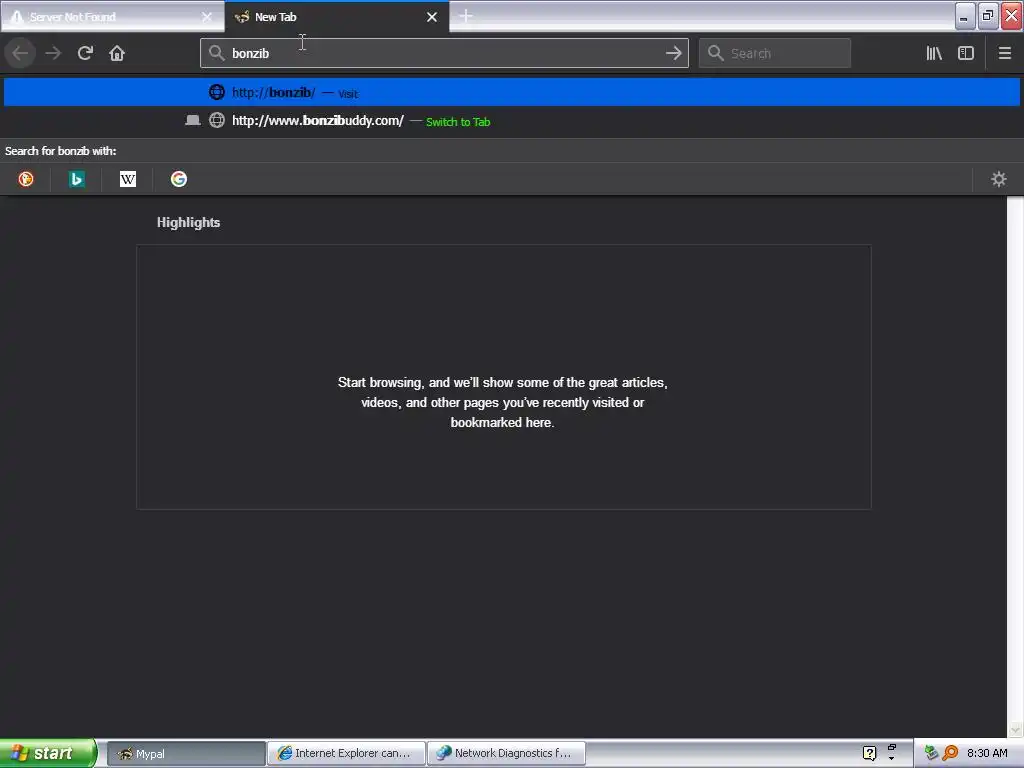Close the New Tab tab
The image size is (1024, 768).
point(432,17)
